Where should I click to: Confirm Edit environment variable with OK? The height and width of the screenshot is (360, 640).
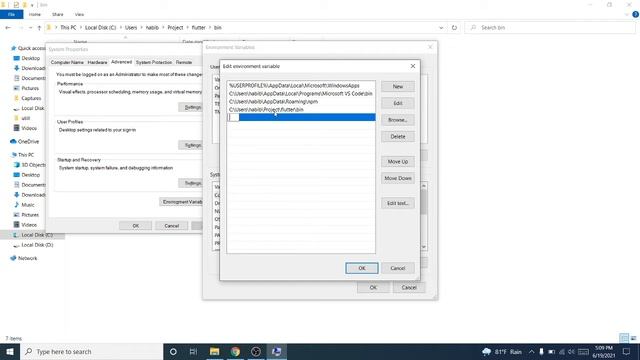[362, 268]
